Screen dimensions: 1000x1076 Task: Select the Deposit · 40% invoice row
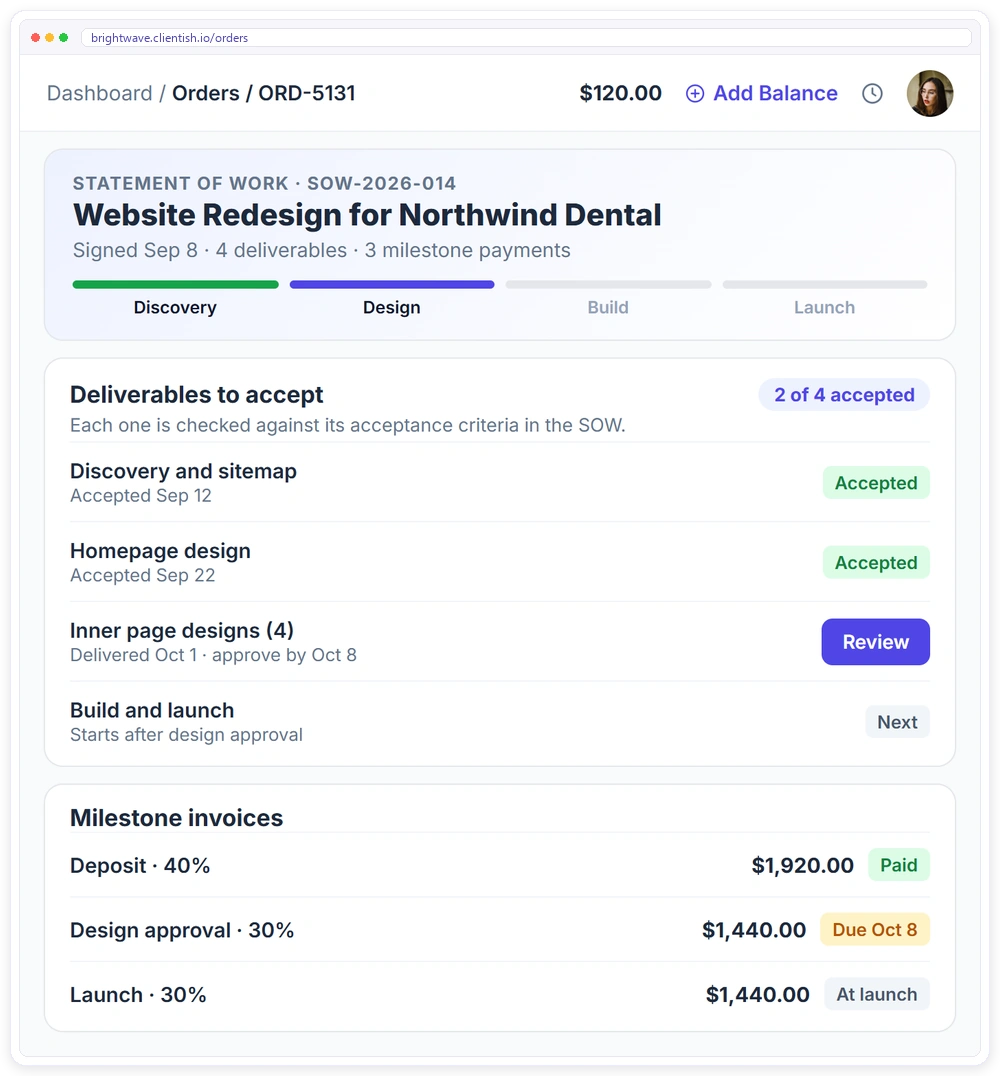click(x=500, y=865)
